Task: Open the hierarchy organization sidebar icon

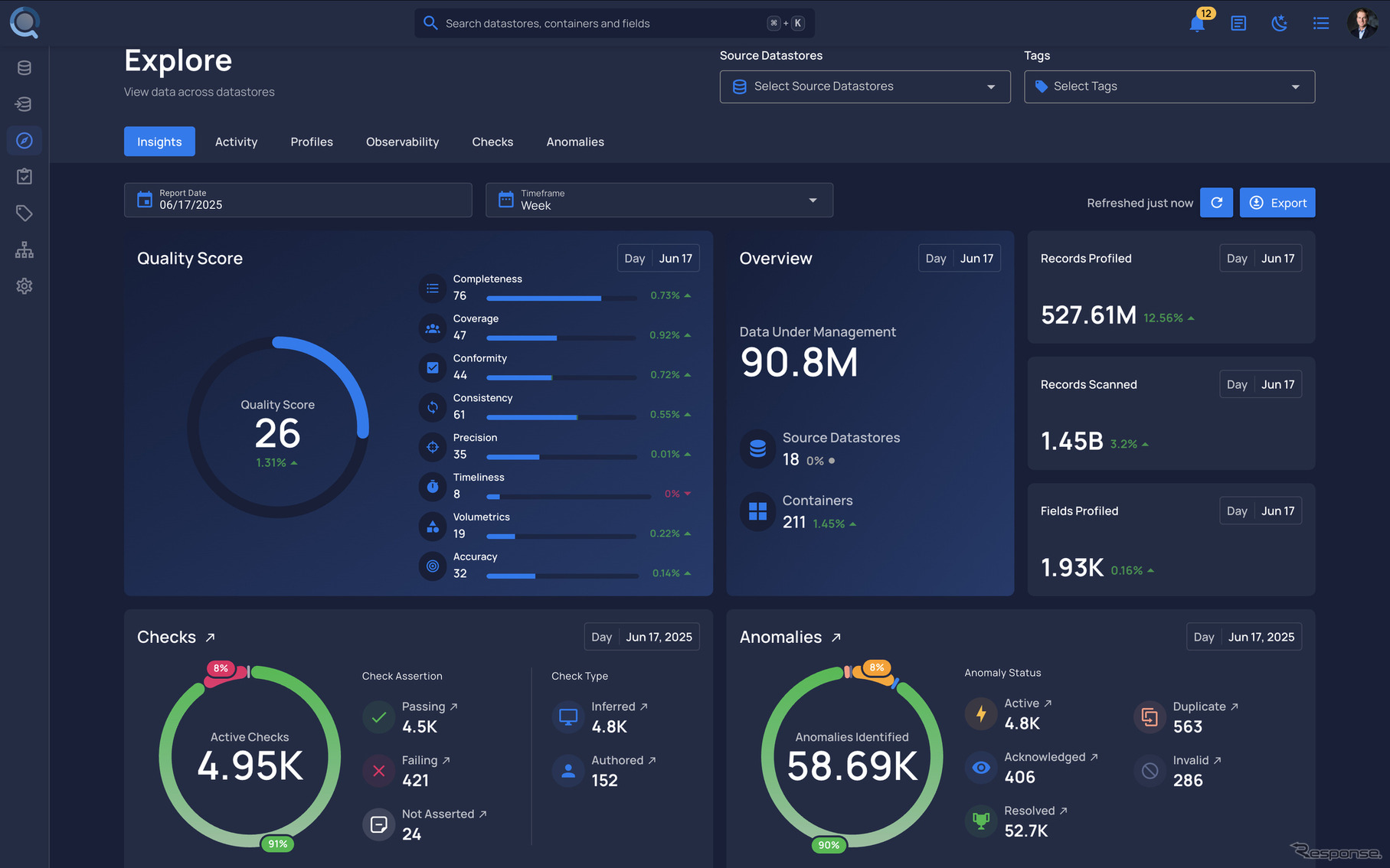Action: coord(25,250)
